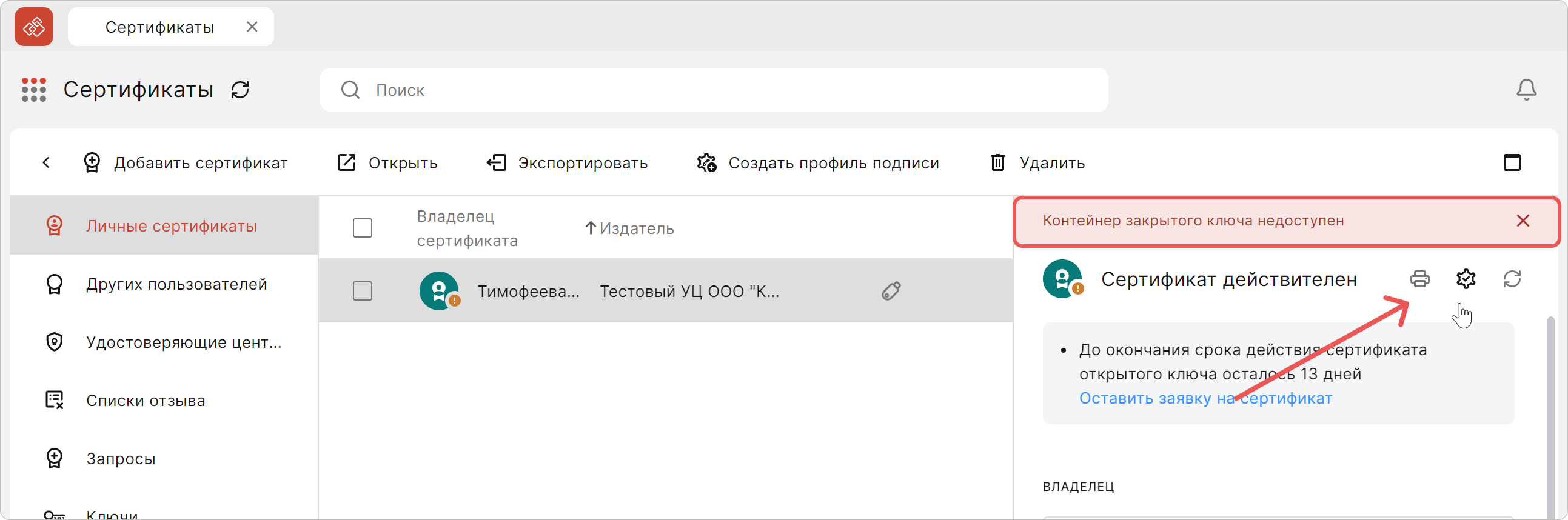Delete certificate using the trash icon

coord(996,162)
